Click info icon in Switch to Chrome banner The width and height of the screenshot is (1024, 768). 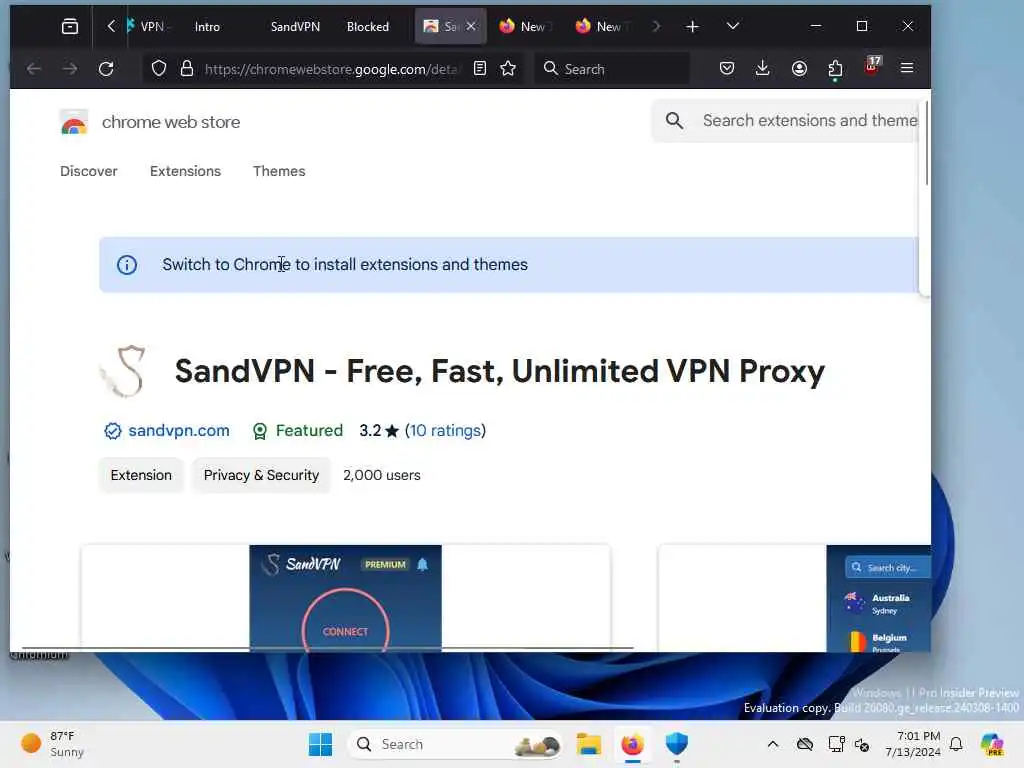(127, 264)
